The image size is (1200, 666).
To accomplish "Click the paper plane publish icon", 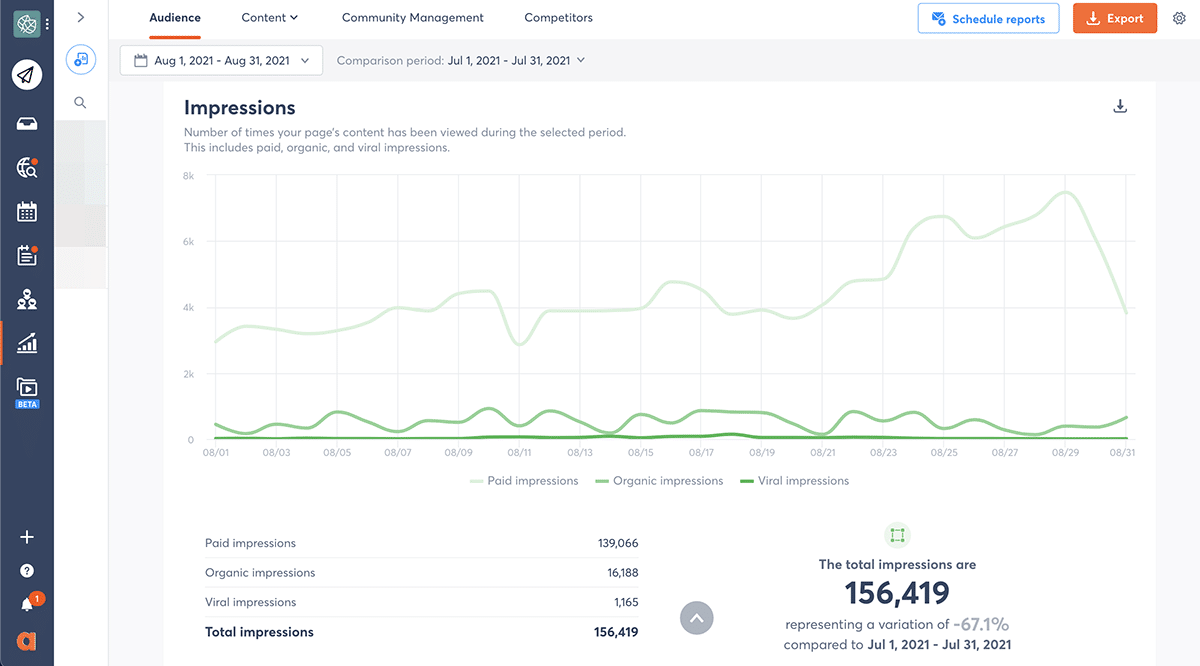I will [x=27, y=75].
